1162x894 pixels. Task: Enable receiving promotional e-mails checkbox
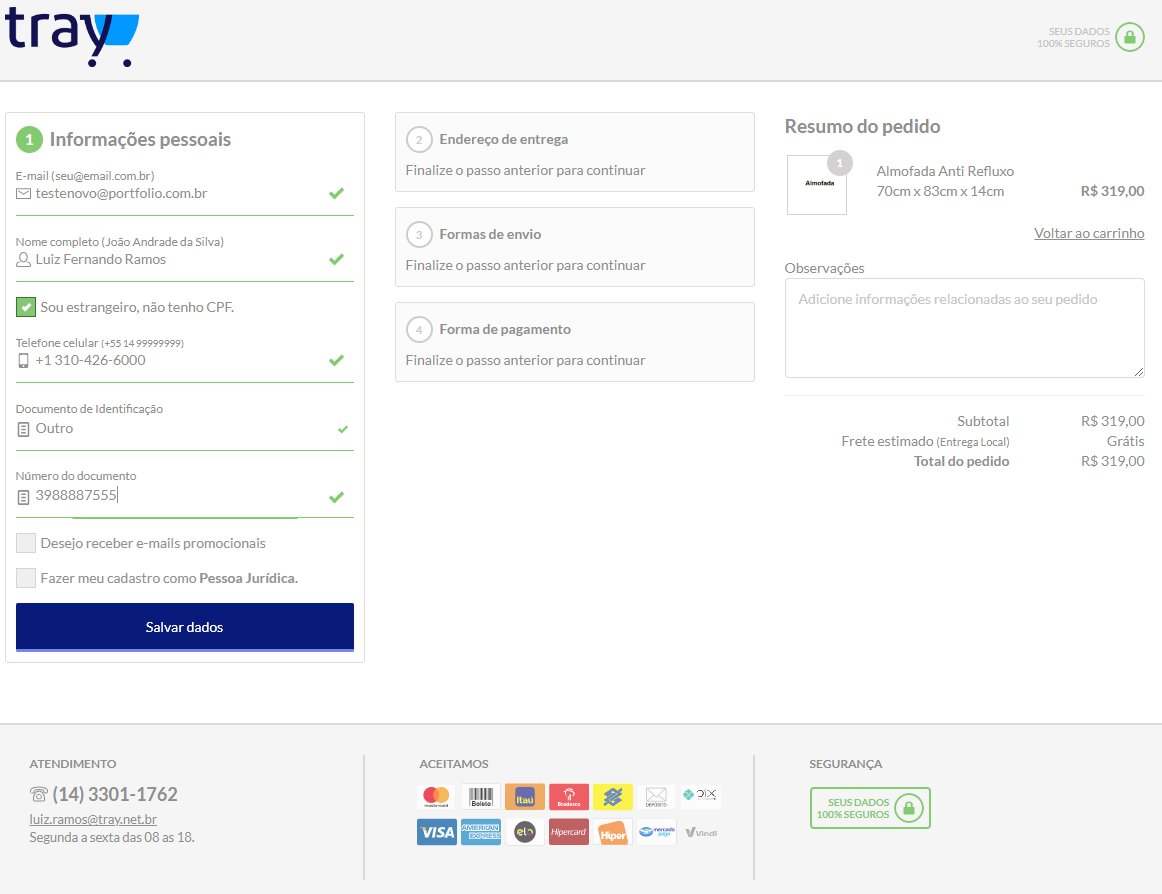(26, 543)
